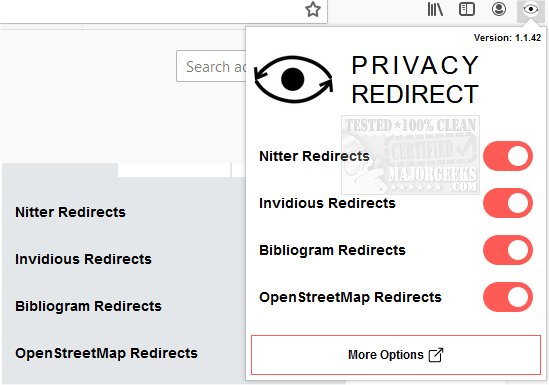Switch off OpenStreetMap Redirects toggle
Viewport: 549px width, 385px height.
pos(508,297)
